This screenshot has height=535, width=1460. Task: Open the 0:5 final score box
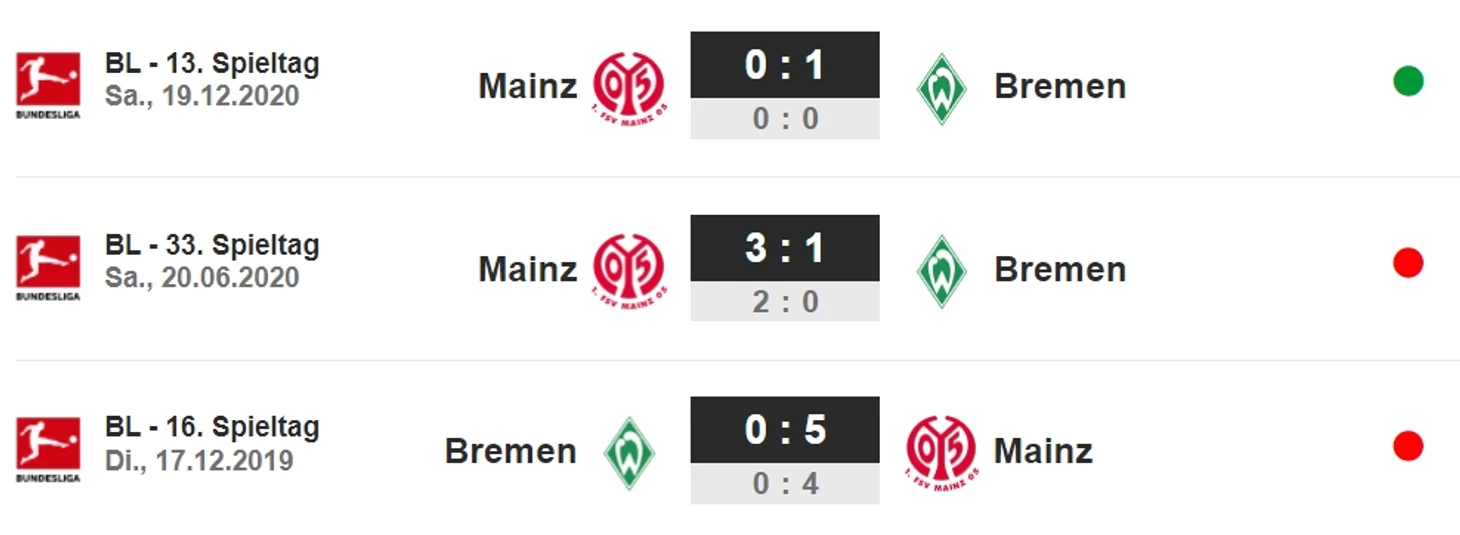point(784,430)
